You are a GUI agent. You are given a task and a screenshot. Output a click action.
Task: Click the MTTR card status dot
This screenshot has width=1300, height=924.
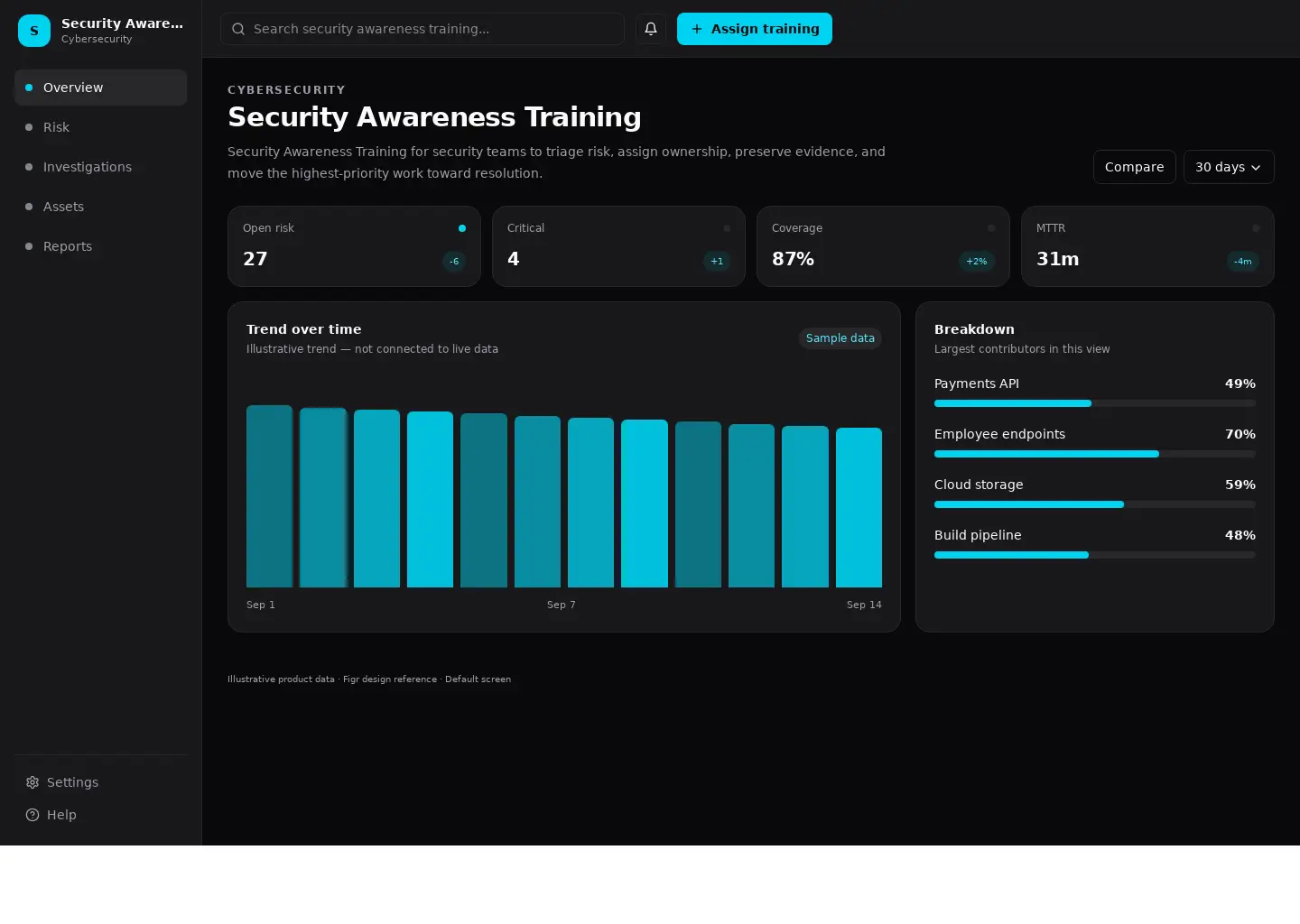click(1256, 228)
